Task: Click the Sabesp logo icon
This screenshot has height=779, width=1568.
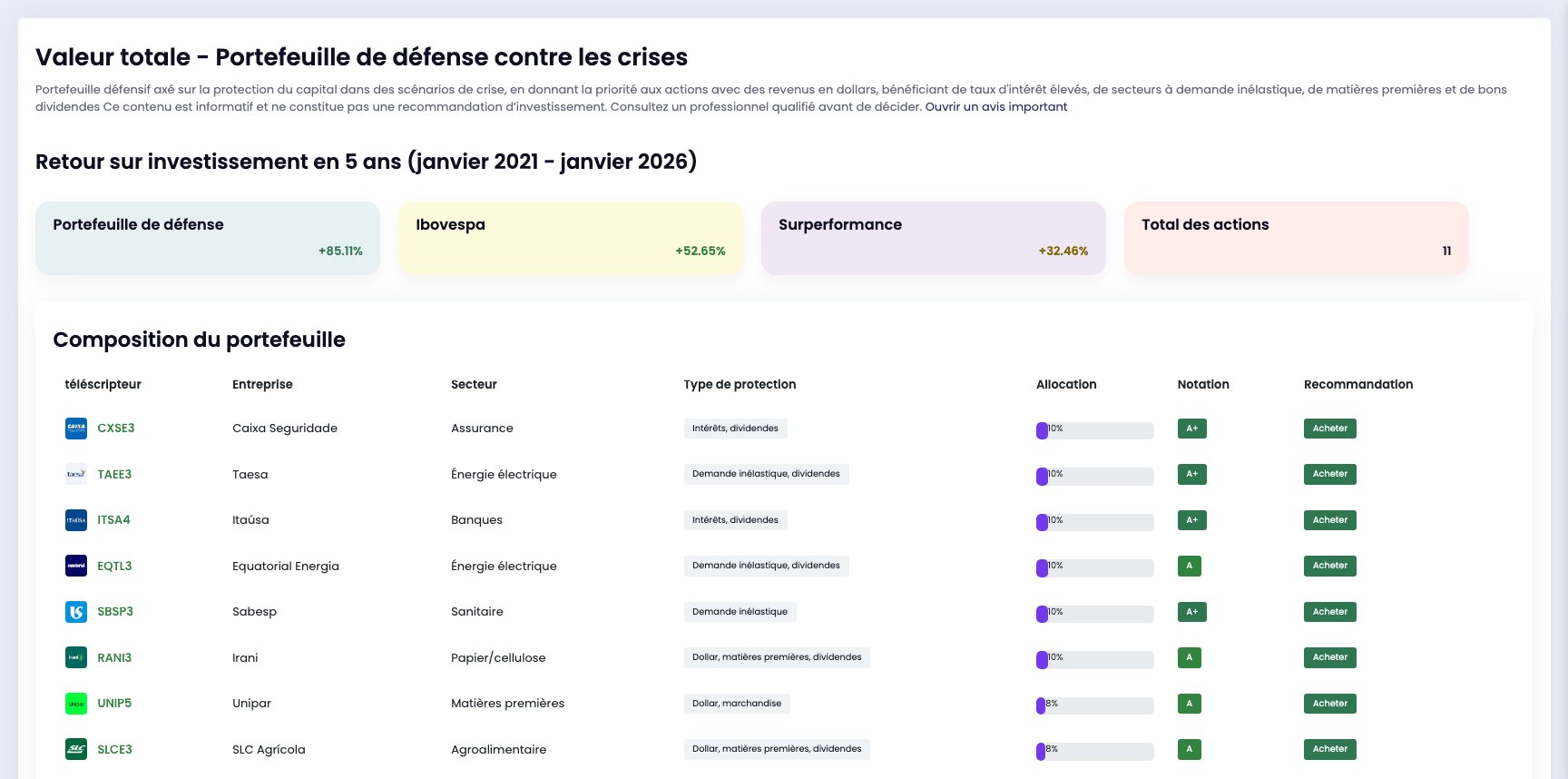Action: point(76,612)
